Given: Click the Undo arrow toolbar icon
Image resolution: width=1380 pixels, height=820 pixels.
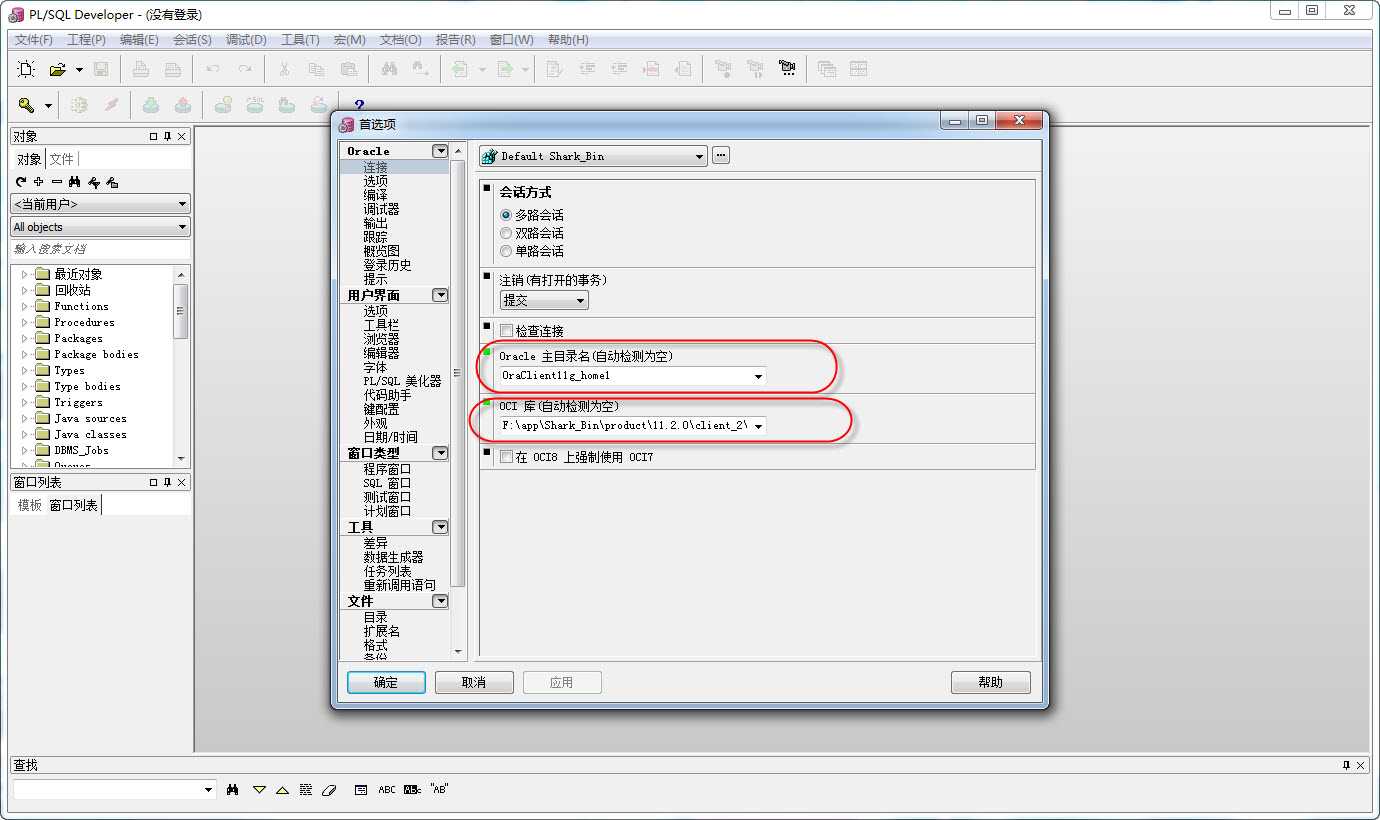Looking at the screenshot, I should [212, 69].
